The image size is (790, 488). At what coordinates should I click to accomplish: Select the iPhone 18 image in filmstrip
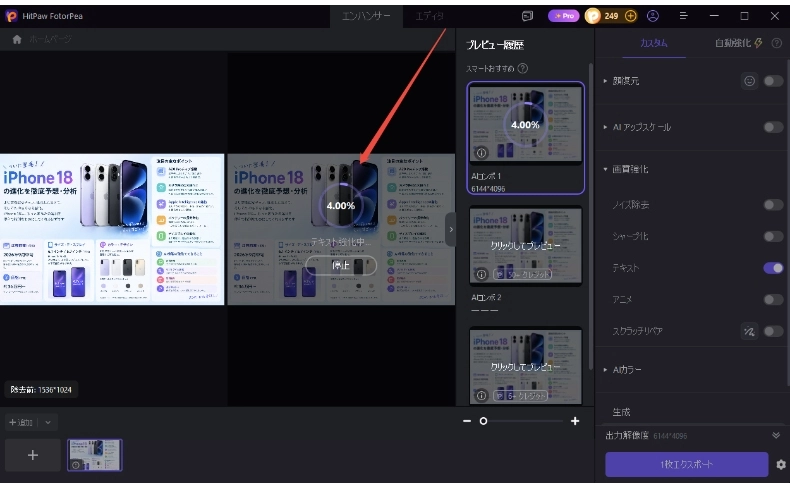coord(95,455)
